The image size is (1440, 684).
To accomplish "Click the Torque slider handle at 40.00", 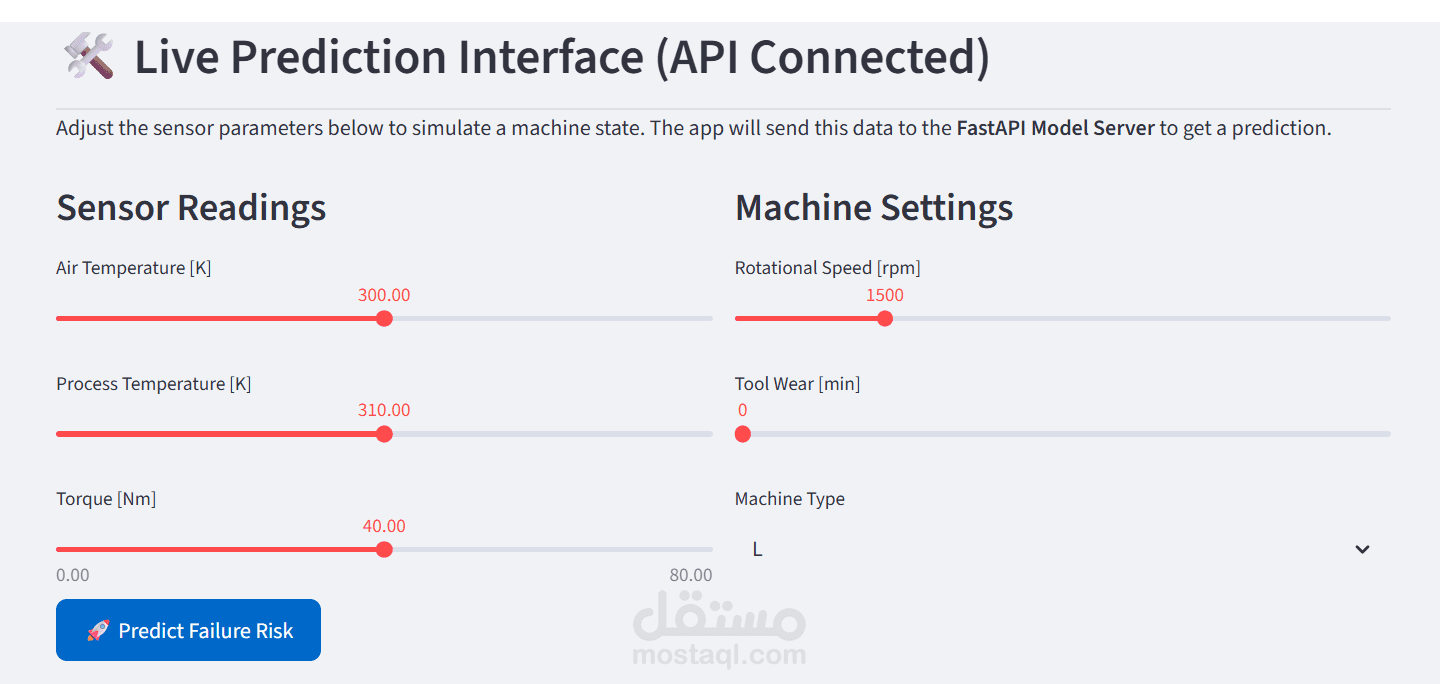I will (384, 550).
